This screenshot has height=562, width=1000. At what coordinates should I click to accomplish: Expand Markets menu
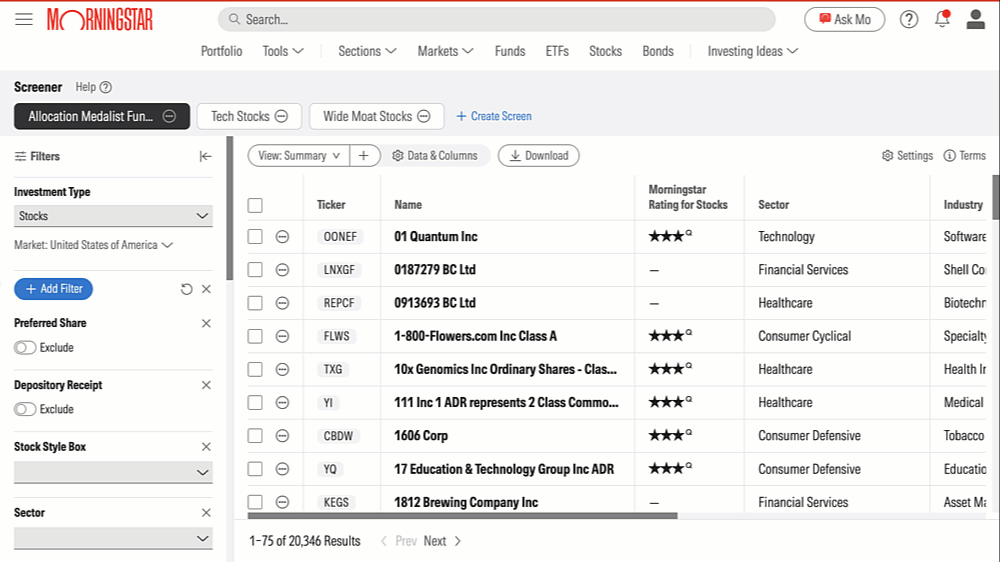click(445, 51)
